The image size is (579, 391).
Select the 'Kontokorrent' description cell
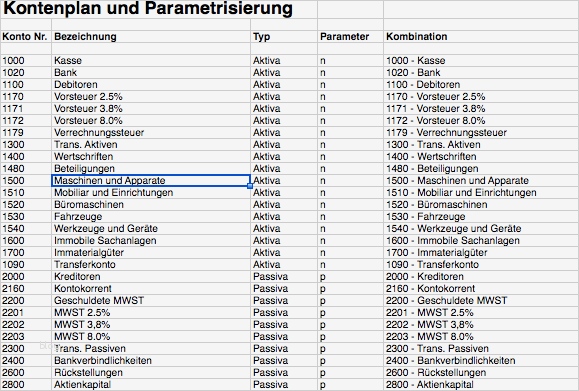(x=151, y=288)
